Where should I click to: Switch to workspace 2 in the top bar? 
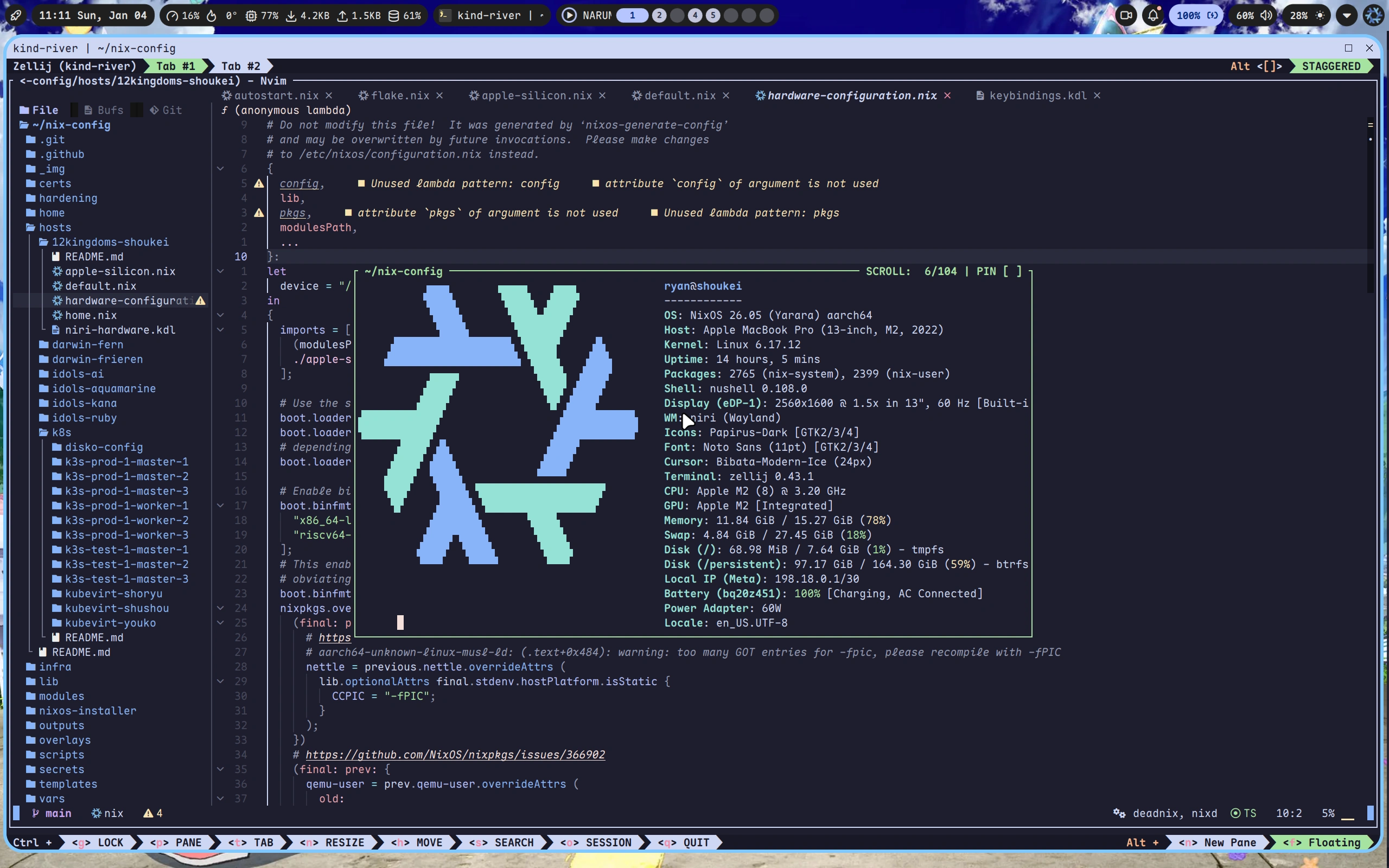click(659, 16)
